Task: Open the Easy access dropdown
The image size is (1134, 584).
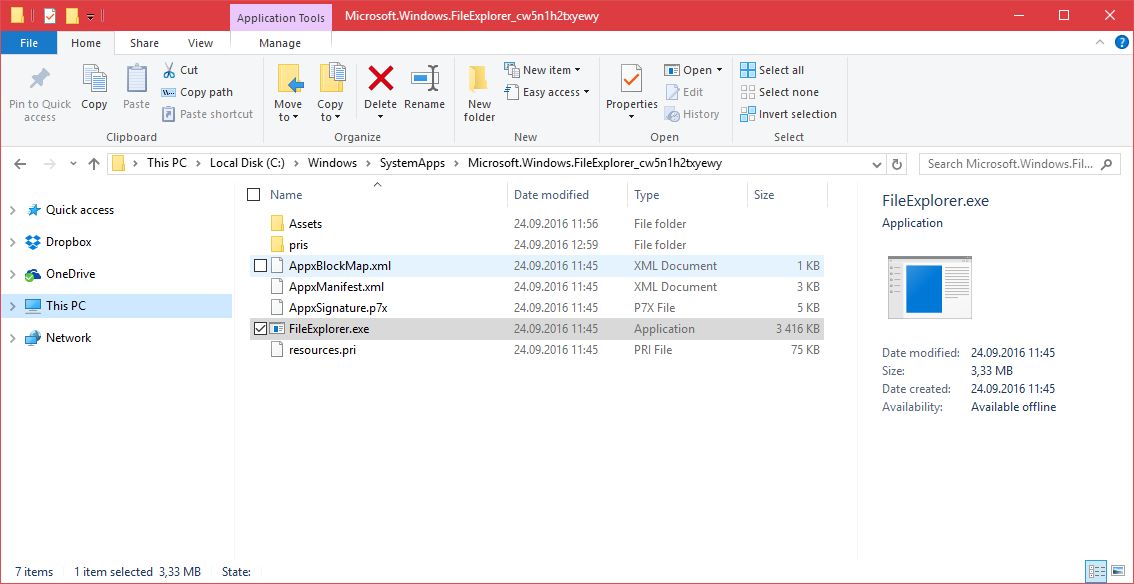Action: (547, 92)
